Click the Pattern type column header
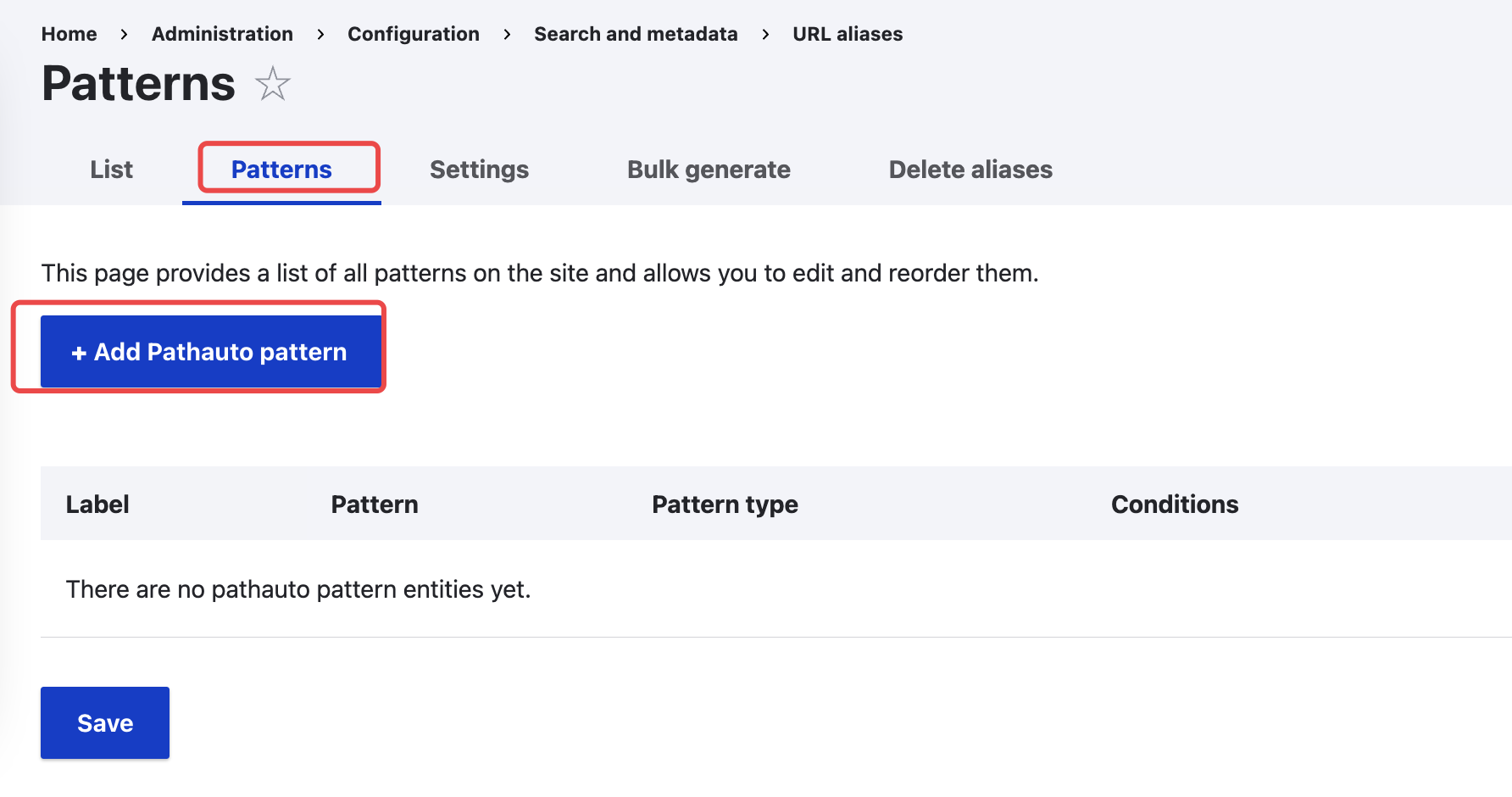 (725, 504)
